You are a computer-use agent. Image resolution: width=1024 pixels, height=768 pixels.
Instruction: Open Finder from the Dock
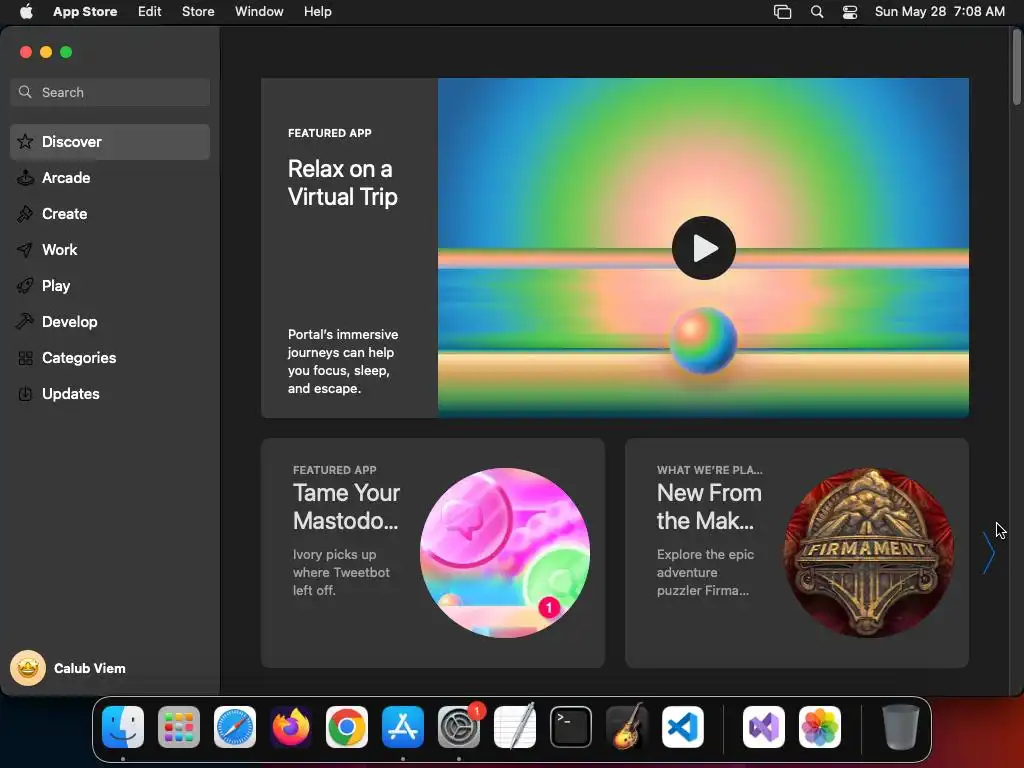click(x=123, y=727)
